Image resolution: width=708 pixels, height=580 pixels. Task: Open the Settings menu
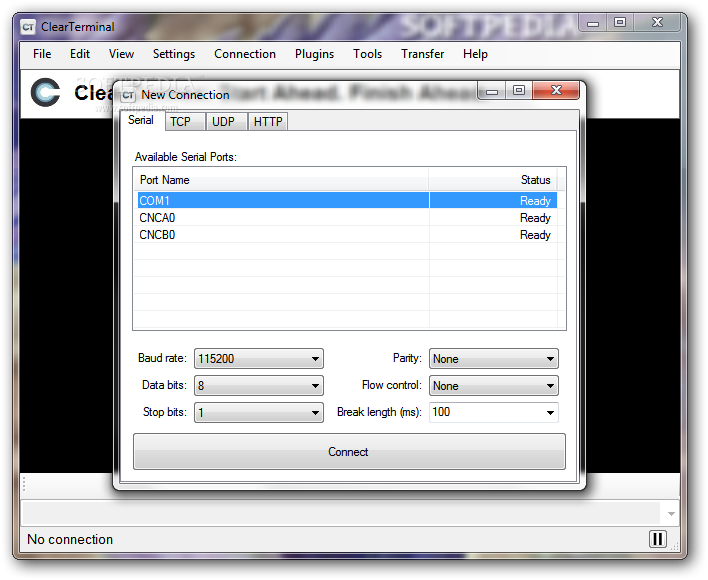[174, 54]
